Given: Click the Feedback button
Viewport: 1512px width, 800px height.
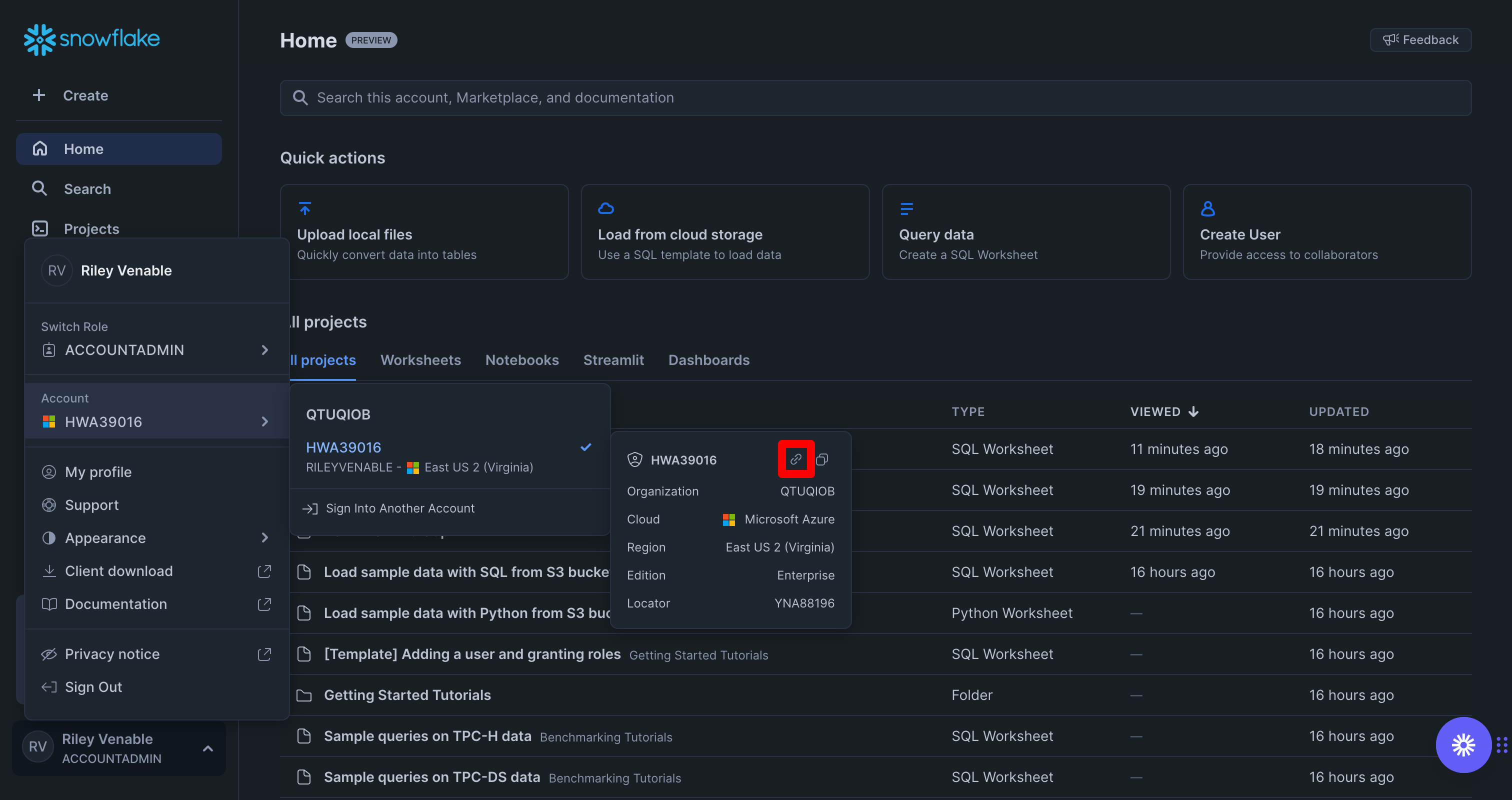Looking at the screenshot, I should point(1420,40).
